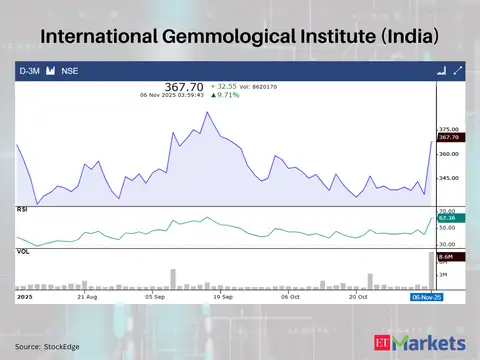
Task: Click the bar indicator icon in chart header
Action: tap(442, 71)
